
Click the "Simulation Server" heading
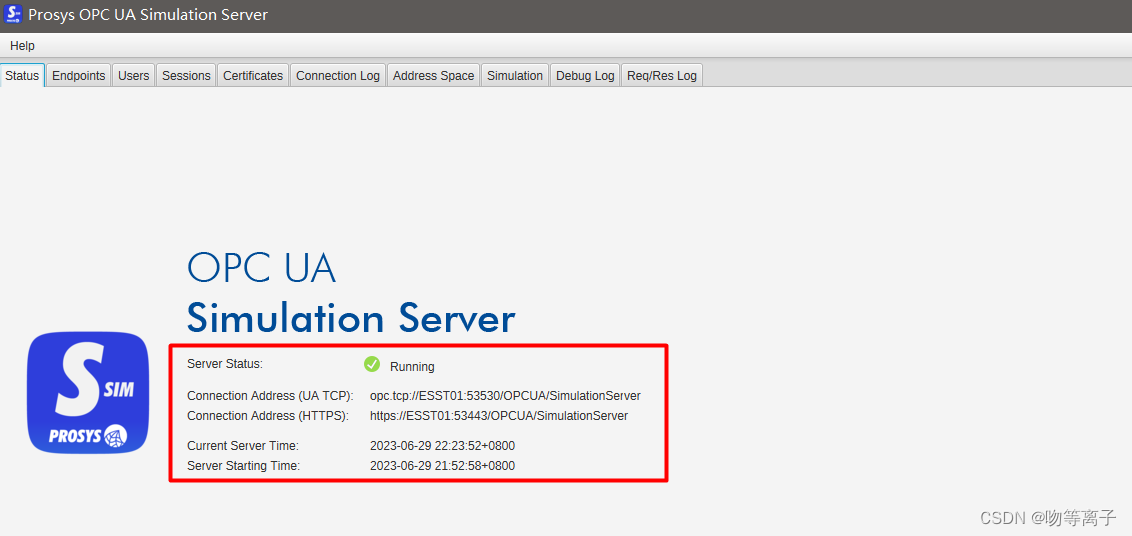pos(351,318)
